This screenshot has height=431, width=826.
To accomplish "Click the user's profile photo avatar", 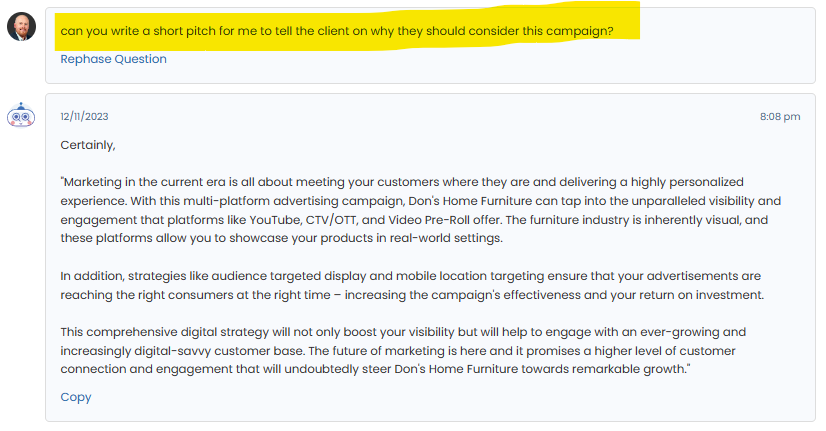I will pyautogui.click(x=21, y=27).
